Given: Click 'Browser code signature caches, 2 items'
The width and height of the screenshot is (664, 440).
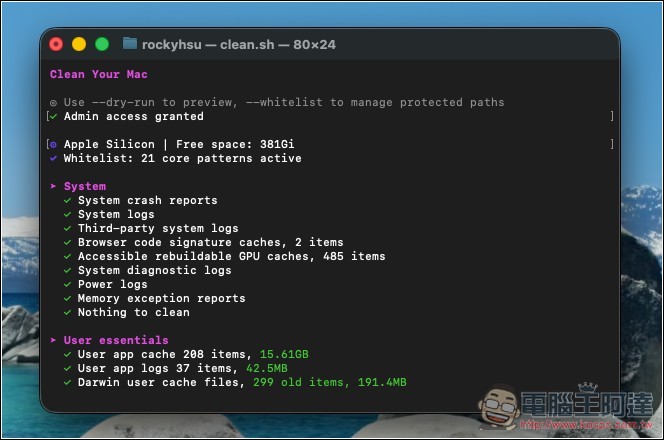Looking at the screenshot, I should [x=210, y=242].
